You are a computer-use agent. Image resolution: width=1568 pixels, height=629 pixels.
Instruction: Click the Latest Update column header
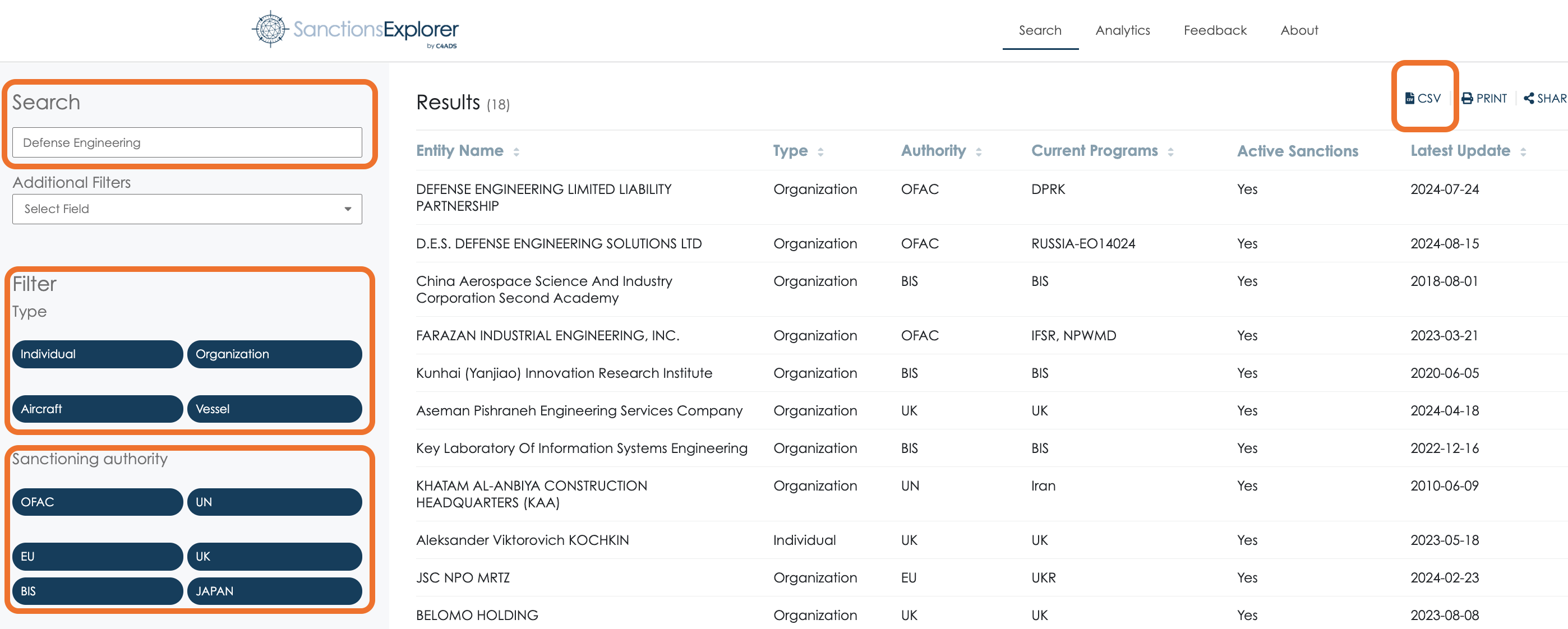tap(1460, 151)
